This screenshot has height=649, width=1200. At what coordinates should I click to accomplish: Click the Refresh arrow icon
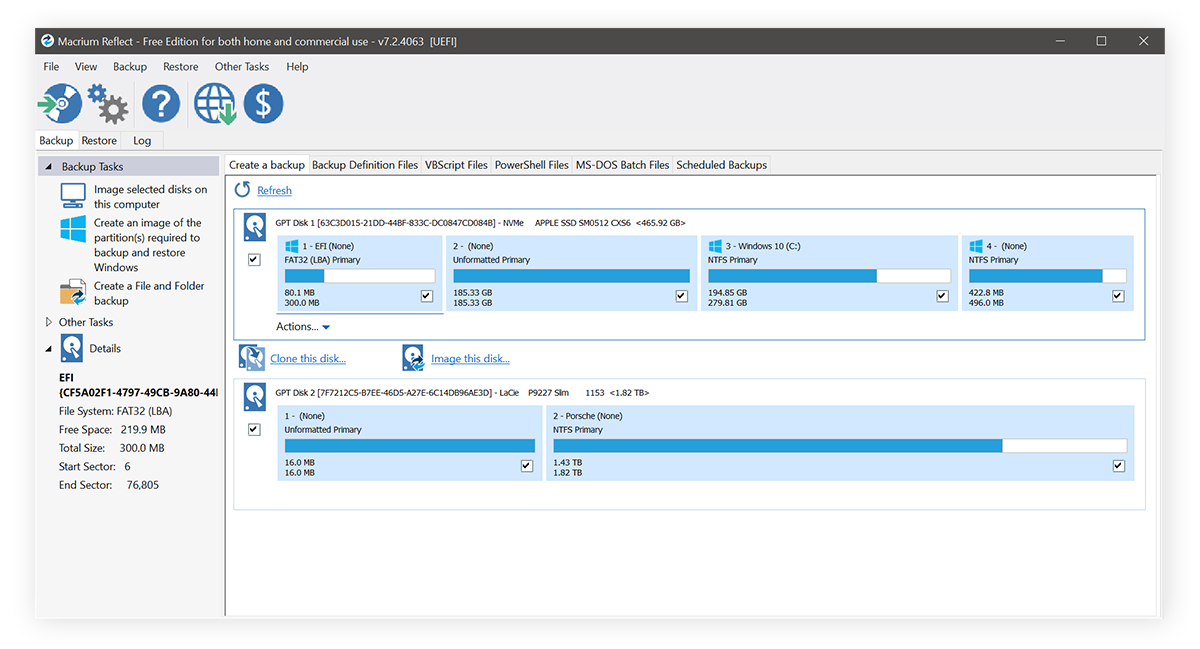(x=243, y=190)
